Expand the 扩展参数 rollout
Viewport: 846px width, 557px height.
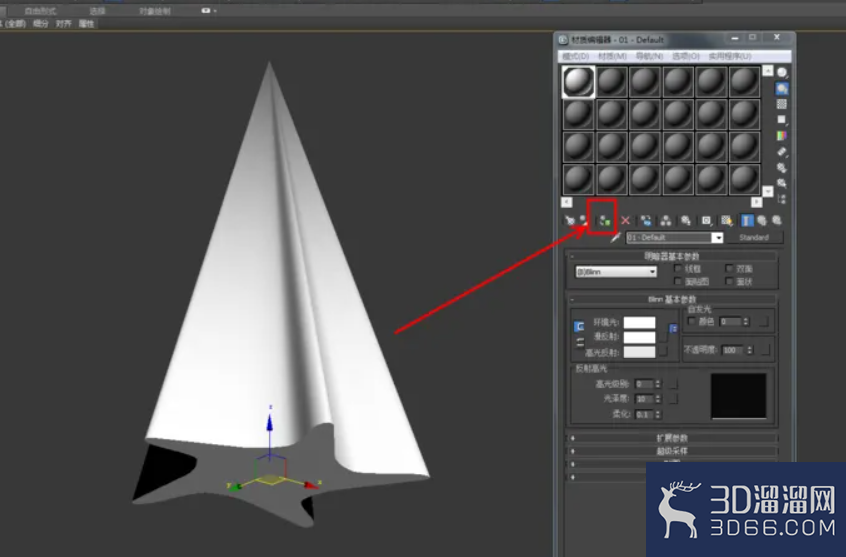[672, 438]
